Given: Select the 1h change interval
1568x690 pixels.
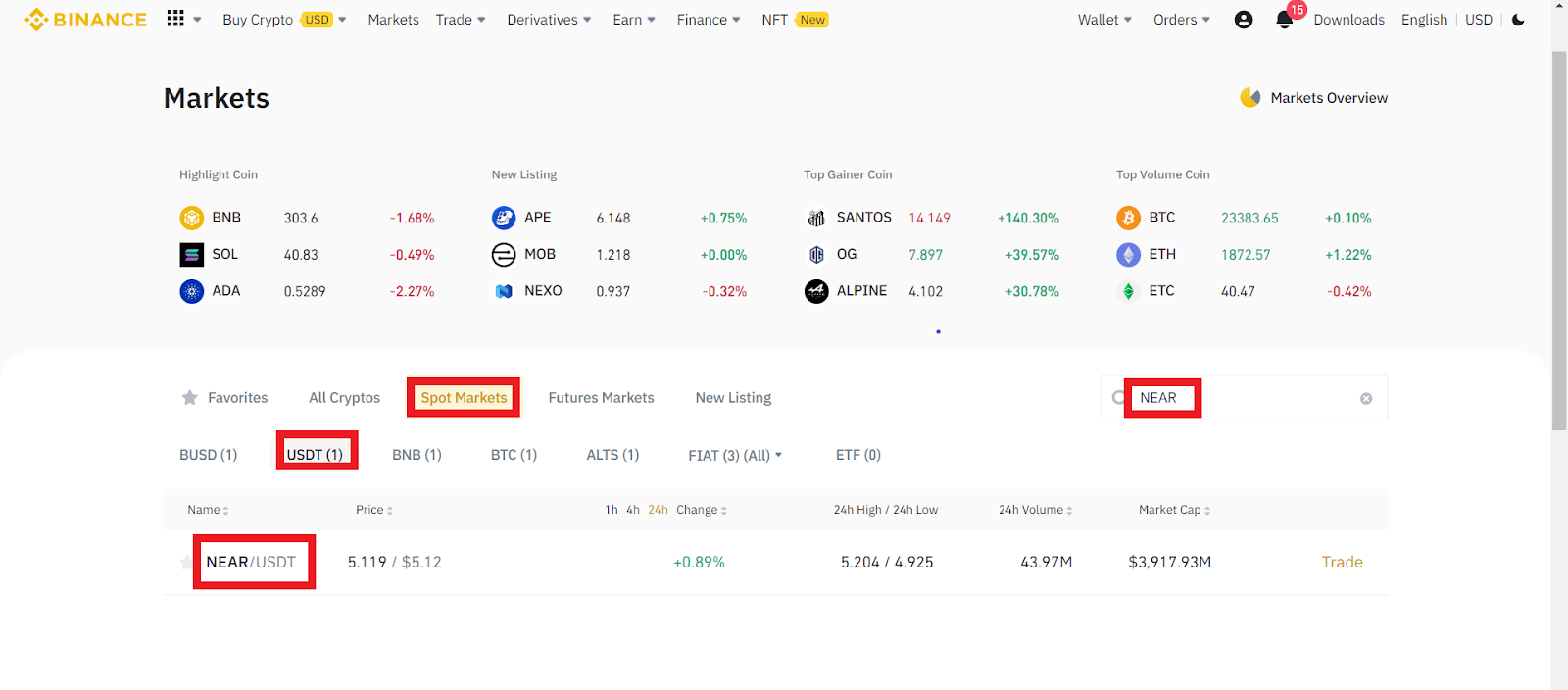Looking at the screenshot, I should (x=612, y=510).
